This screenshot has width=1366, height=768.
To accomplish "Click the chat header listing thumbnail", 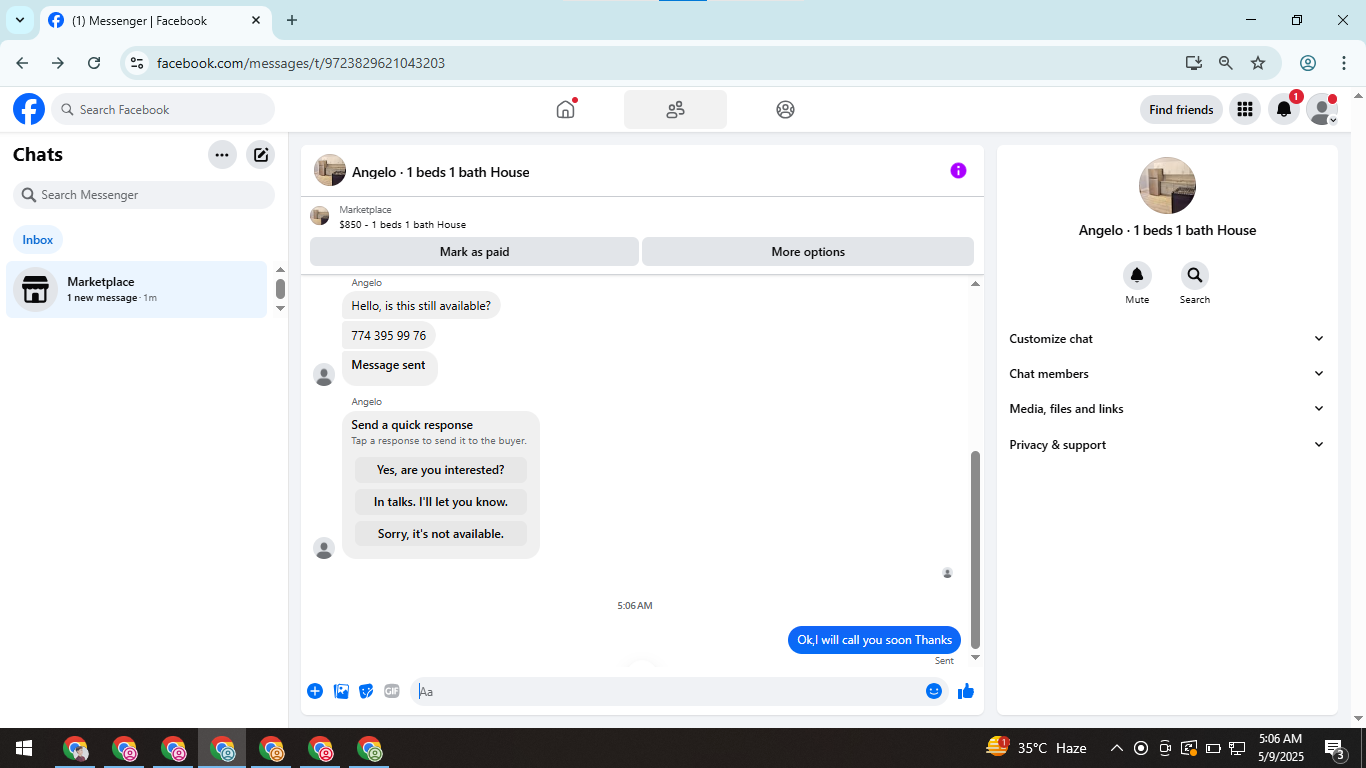I will [x=330, y=171].
